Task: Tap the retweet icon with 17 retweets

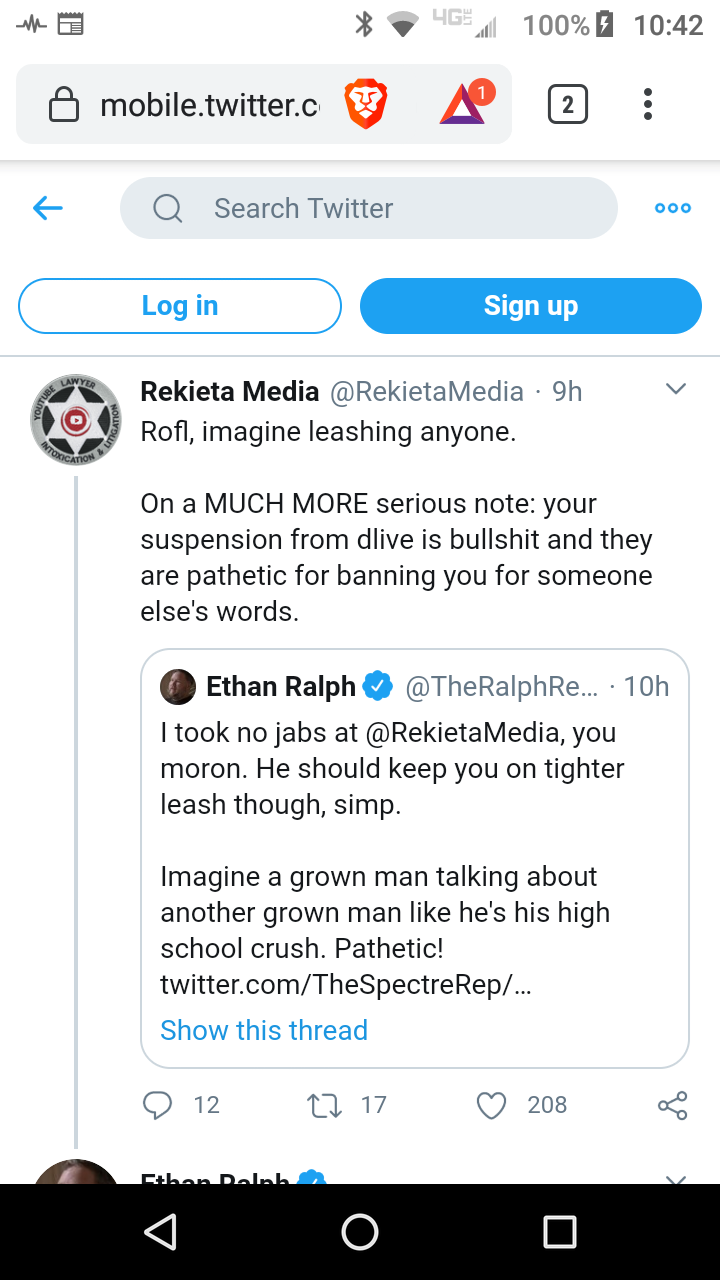Action: 324,1105
